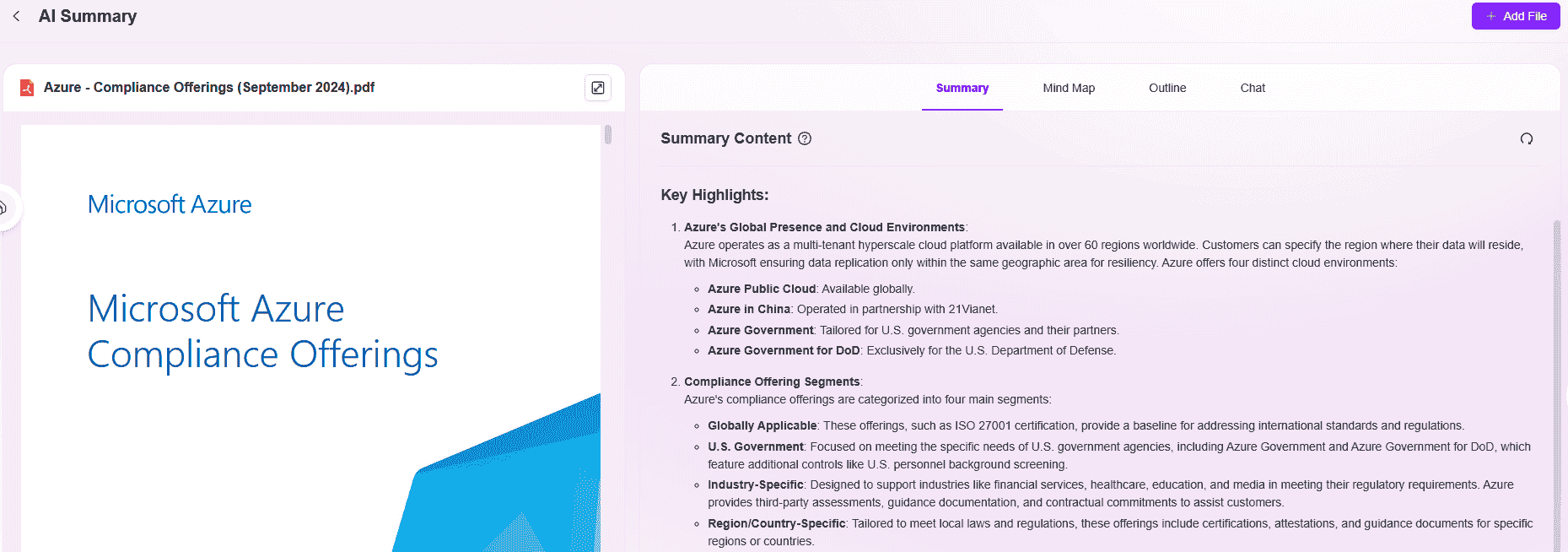
Task: Click the Add File button
Action: click(1516, 16)
